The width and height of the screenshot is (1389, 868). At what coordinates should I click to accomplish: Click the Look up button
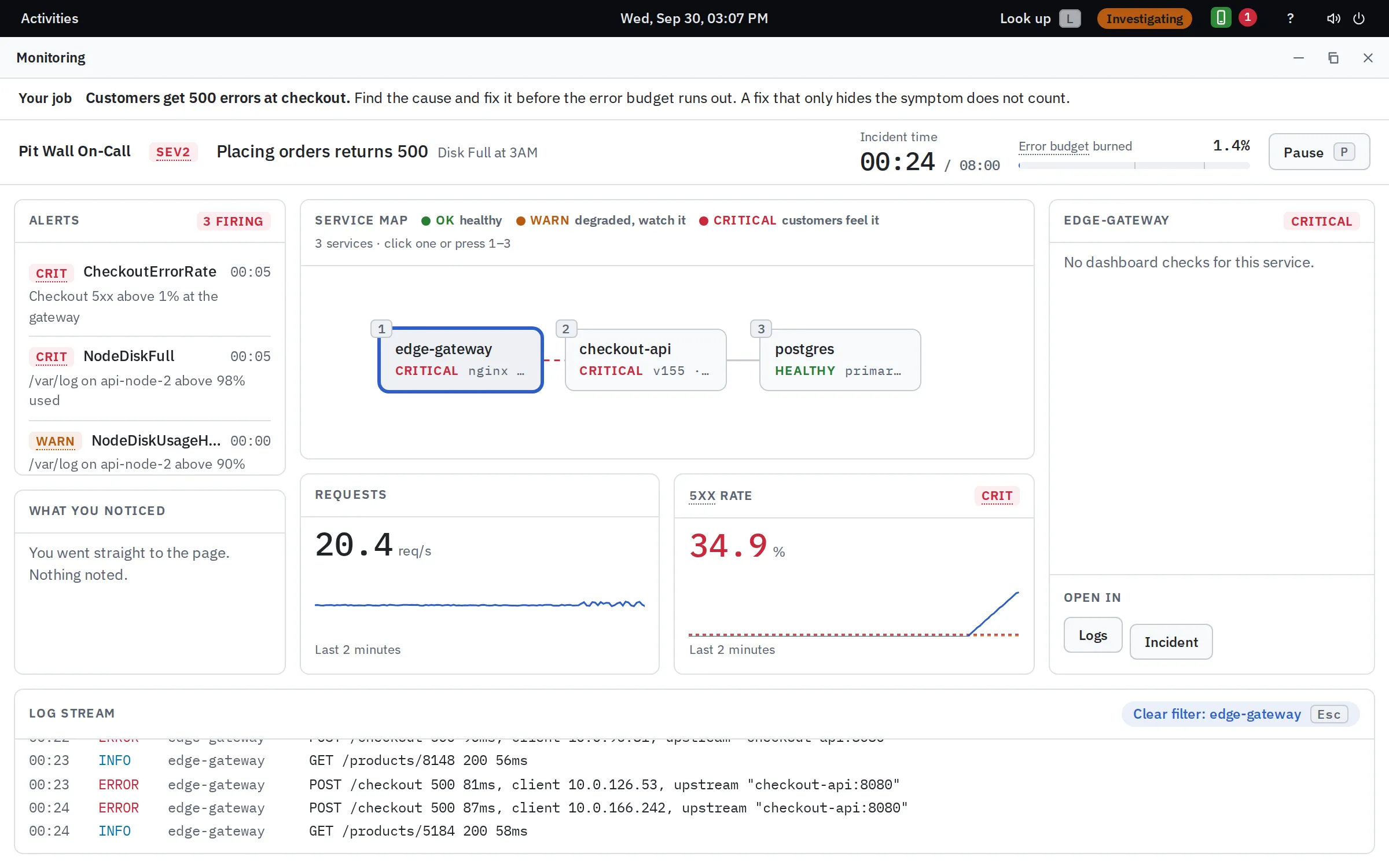coord(1040,19)
